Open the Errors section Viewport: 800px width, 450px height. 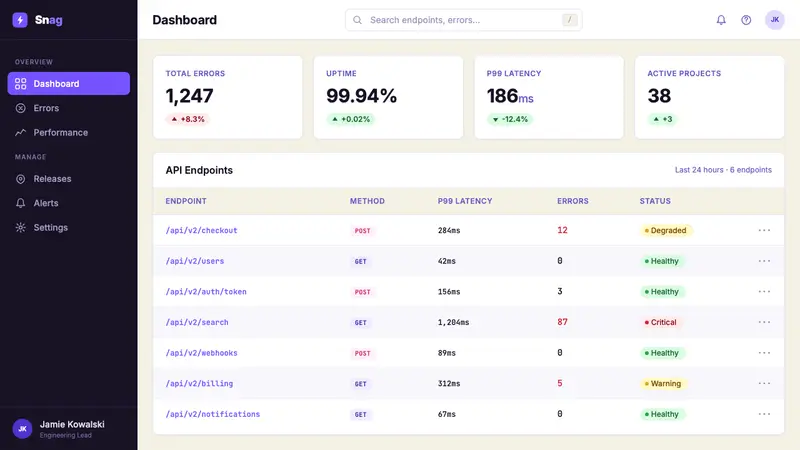(x=69, y=108)
